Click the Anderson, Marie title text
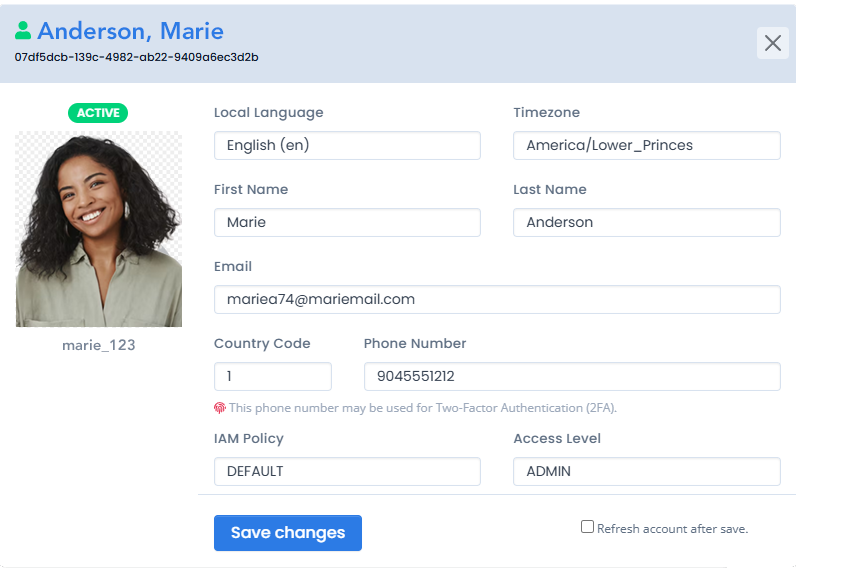Screen dimensions: 845x571 coord(130,31)
